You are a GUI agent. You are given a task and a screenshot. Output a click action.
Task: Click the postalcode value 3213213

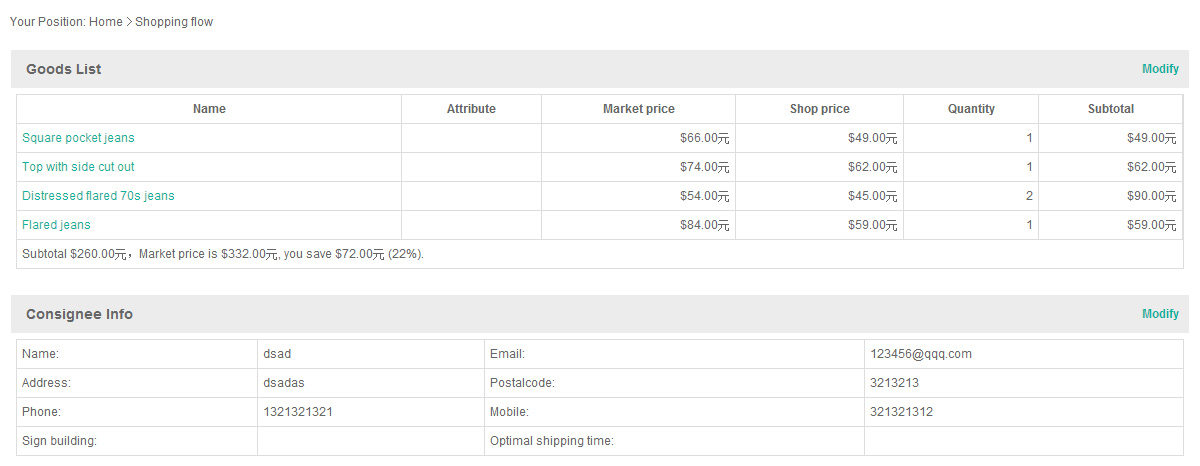[895, 383]
